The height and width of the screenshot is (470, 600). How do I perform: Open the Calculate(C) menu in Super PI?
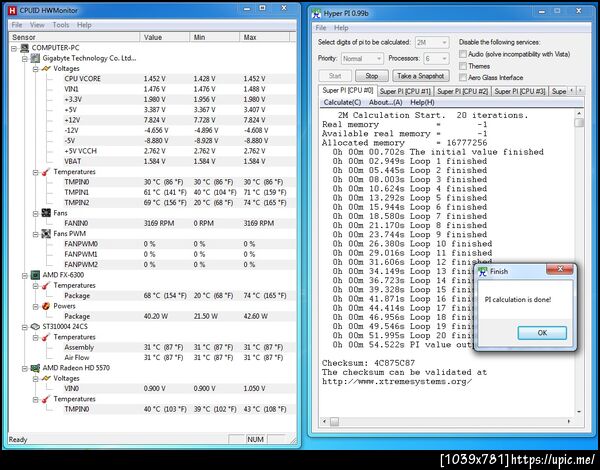pos(342,103)
